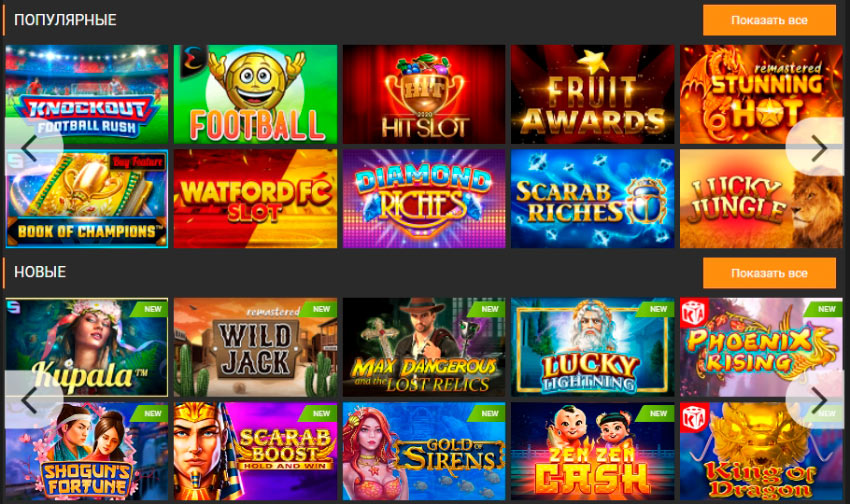This screenshot has width=850, height=504.
Task: Open the Lucky Lightning Zeus slot
Action: point(593,347)
